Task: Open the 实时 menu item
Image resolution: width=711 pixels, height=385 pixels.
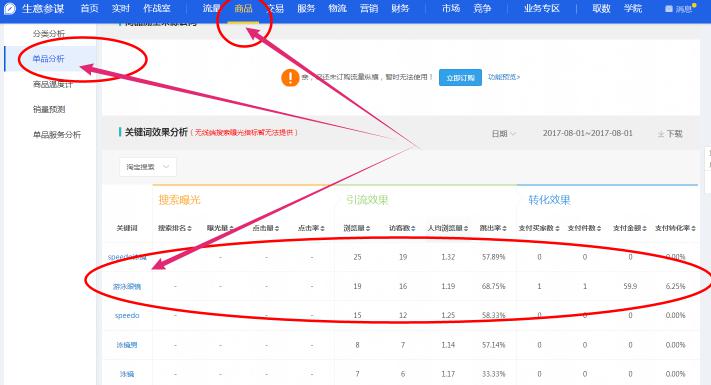Action: click(x=121, y=9)
